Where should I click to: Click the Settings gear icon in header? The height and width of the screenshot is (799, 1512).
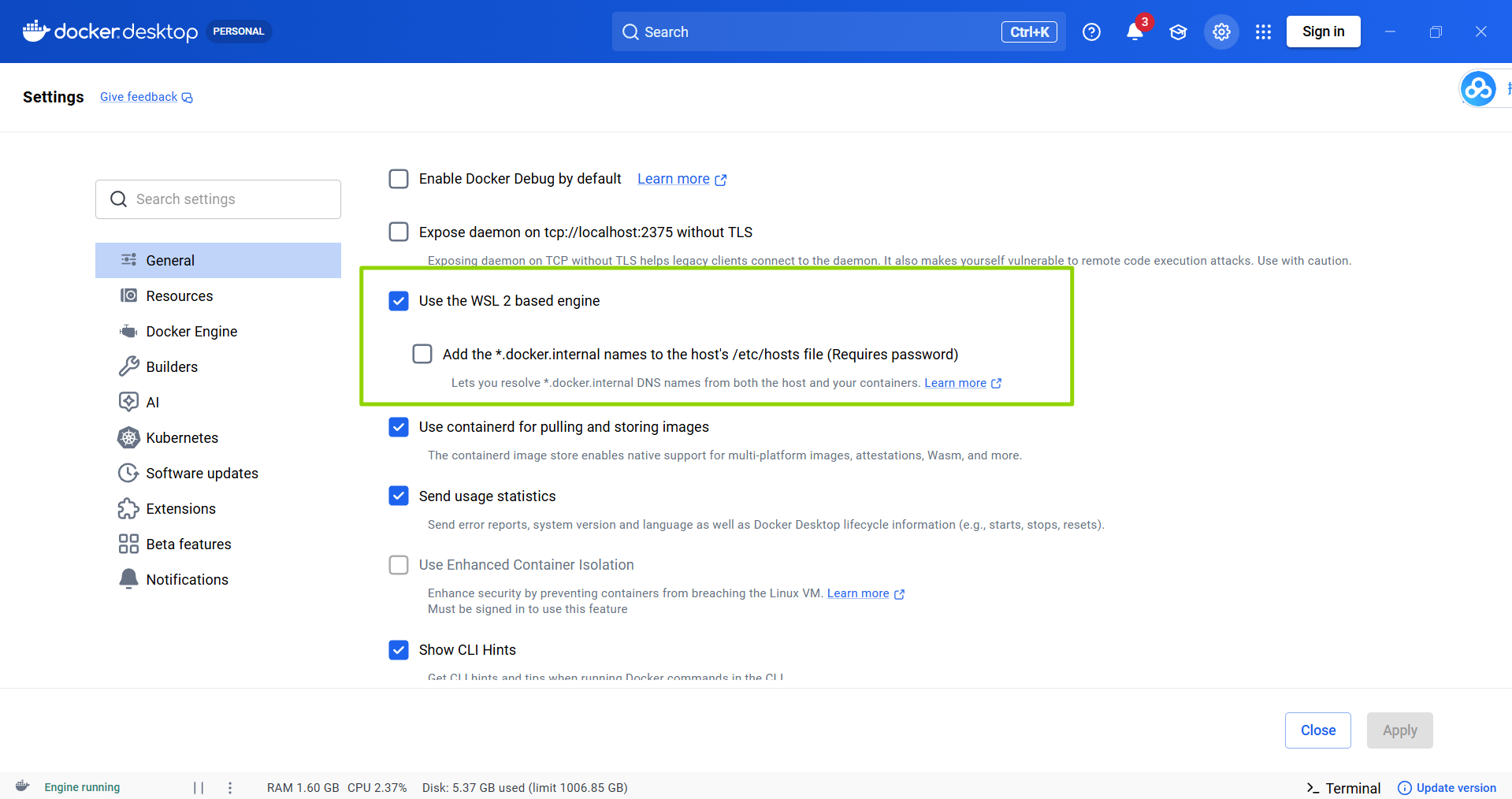pyautogui.click(x=1221, y=32)
